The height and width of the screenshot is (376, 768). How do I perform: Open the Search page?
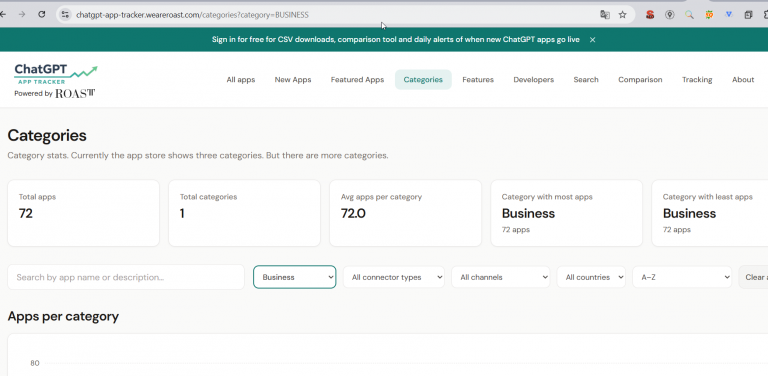[586, 80]
